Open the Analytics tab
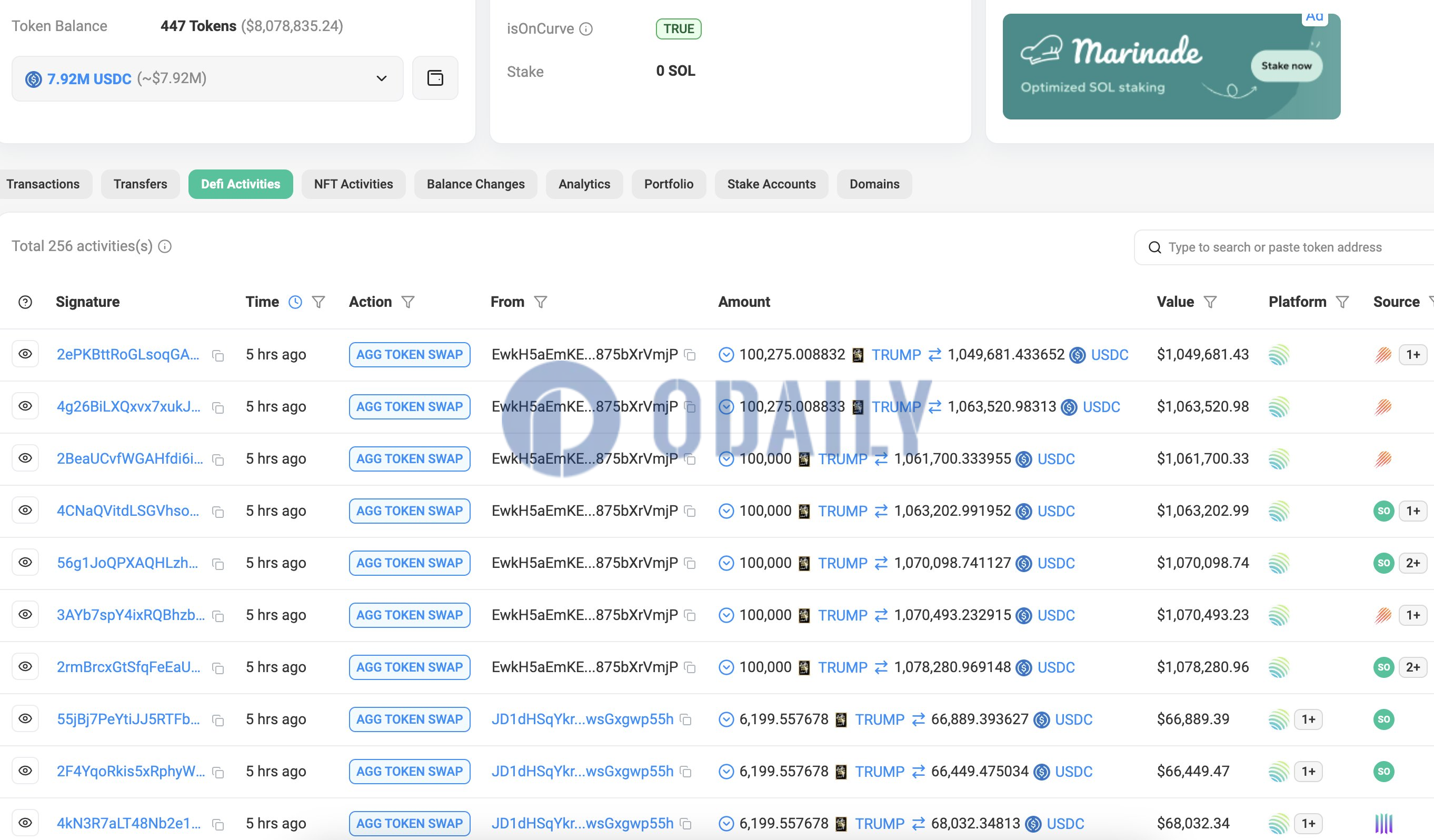1434x840 pixels. [x=584, y=184]
